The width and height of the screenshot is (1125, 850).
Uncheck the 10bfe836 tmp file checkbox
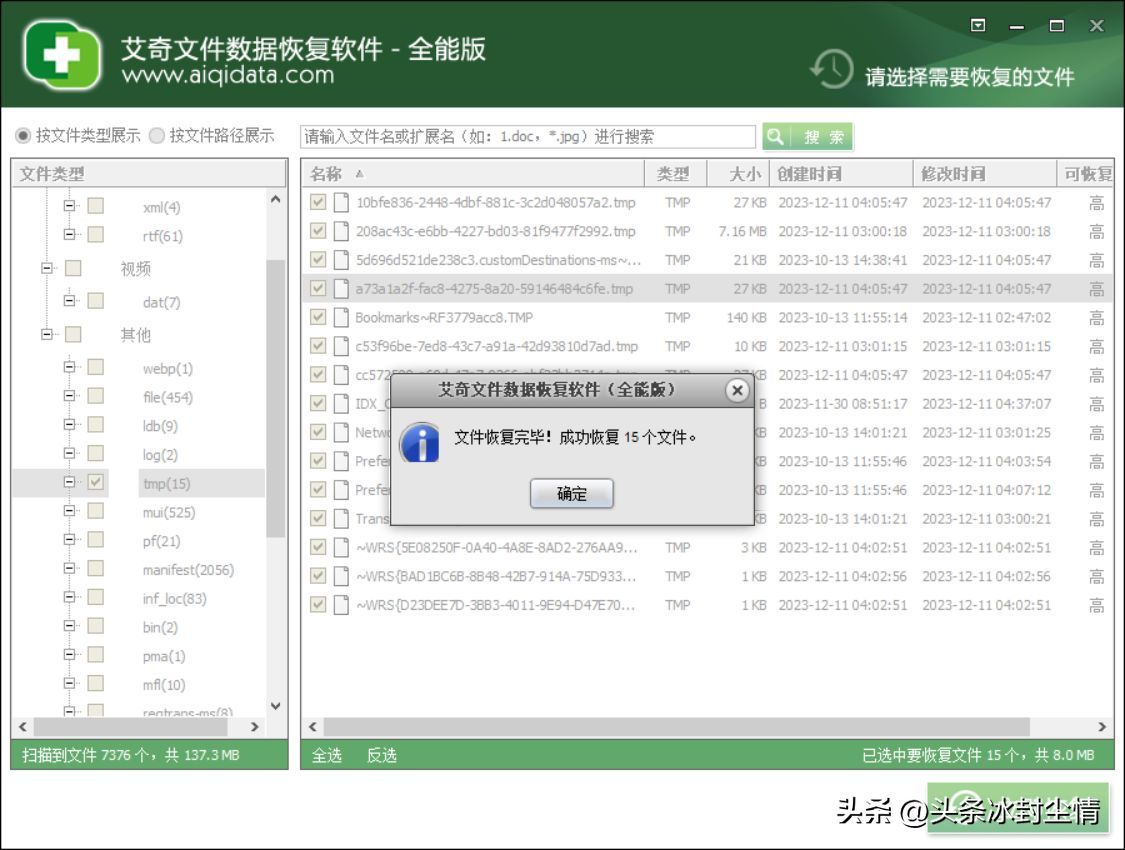318,202
